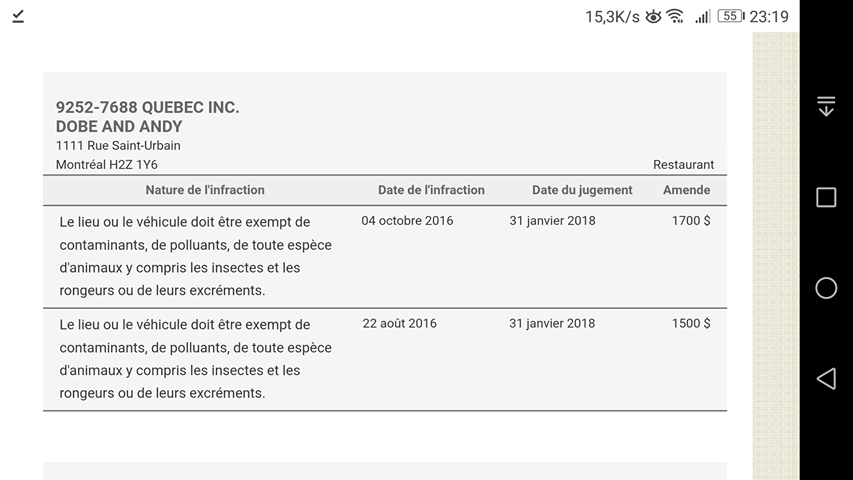Tap the cellular signal bars icon
The width and height of the screenshot is (853, 480).
pyautogui.click(x=702, y=17)
